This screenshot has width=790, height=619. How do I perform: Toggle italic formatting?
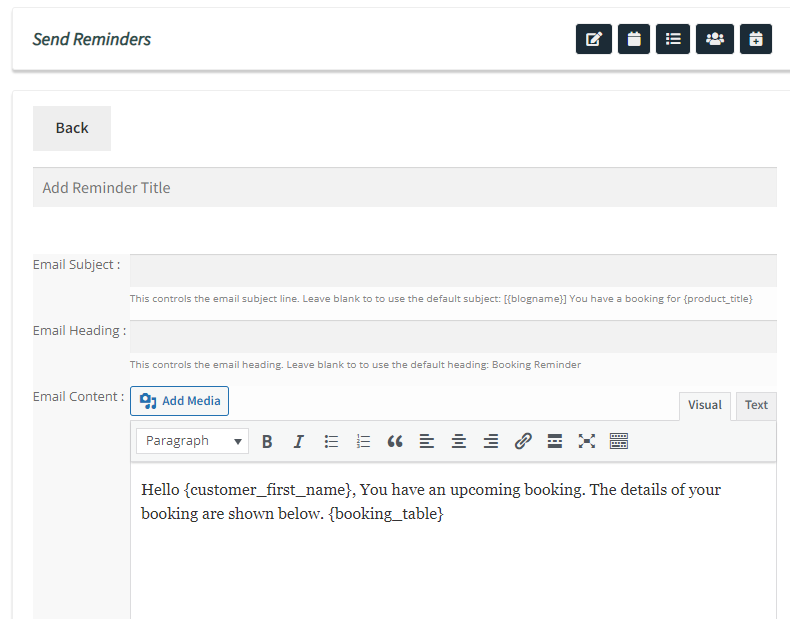coord(299,441)
